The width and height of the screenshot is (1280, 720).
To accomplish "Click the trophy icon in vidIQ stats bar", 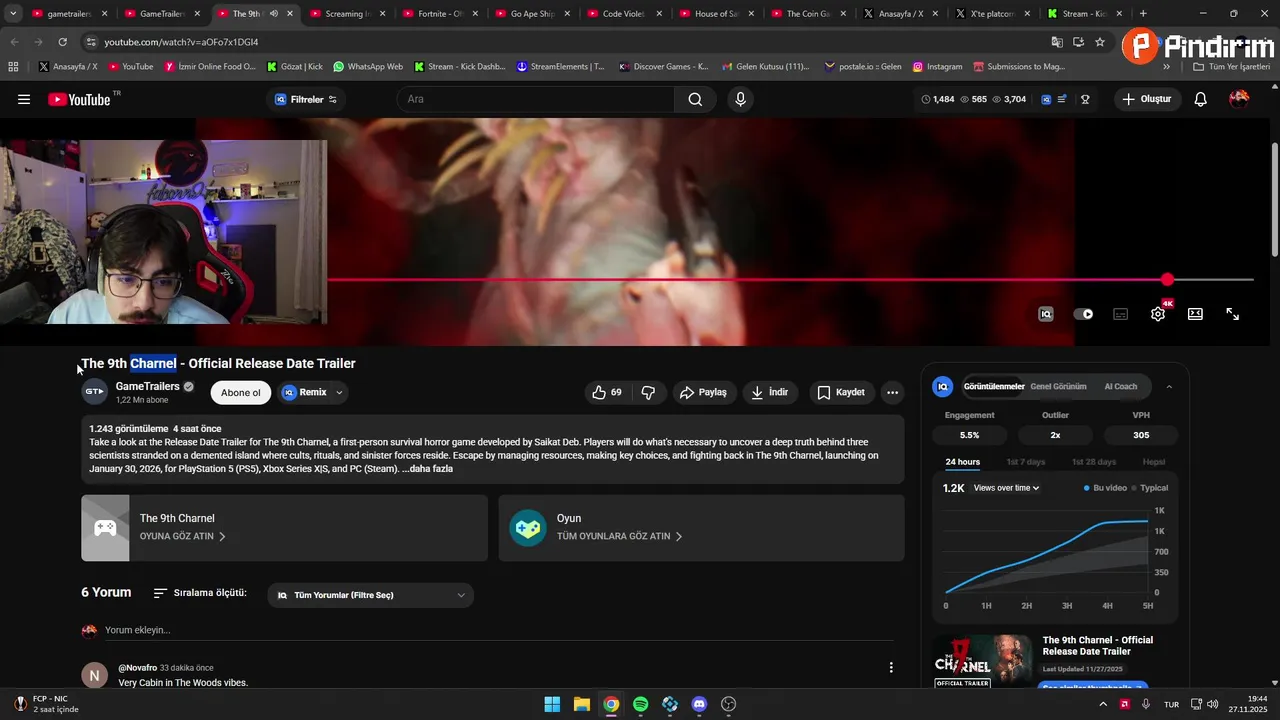I will pos(1085,99).
